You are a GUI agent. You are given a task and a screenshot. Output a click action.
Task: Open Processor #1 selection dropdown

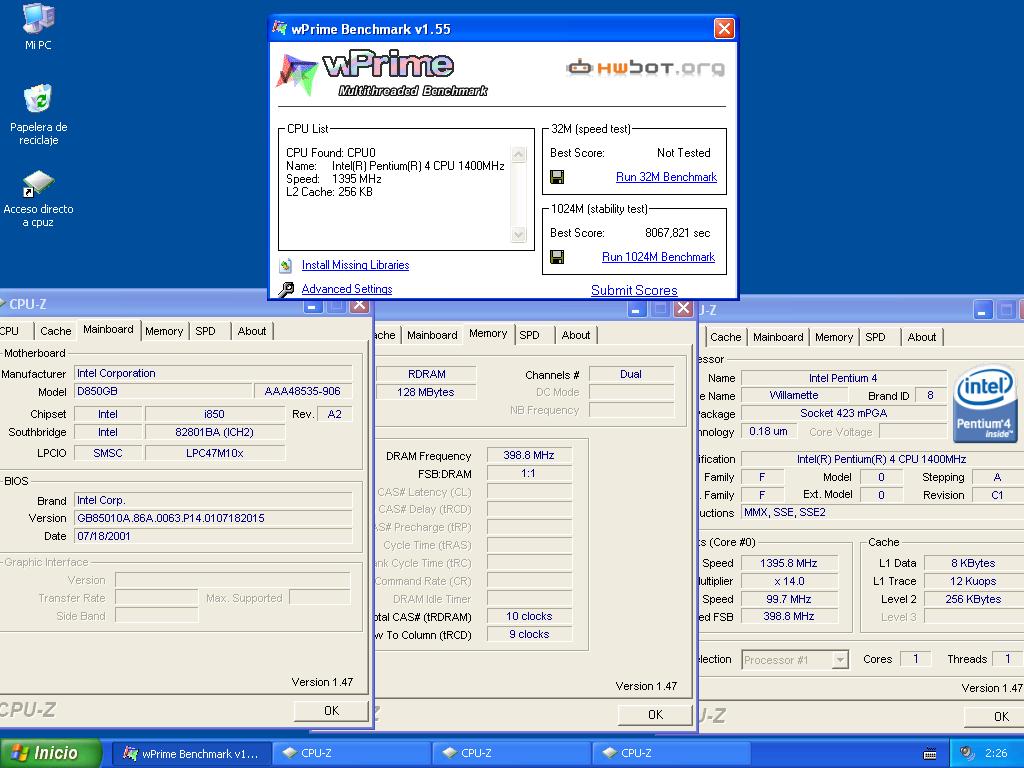pos(795,660)
